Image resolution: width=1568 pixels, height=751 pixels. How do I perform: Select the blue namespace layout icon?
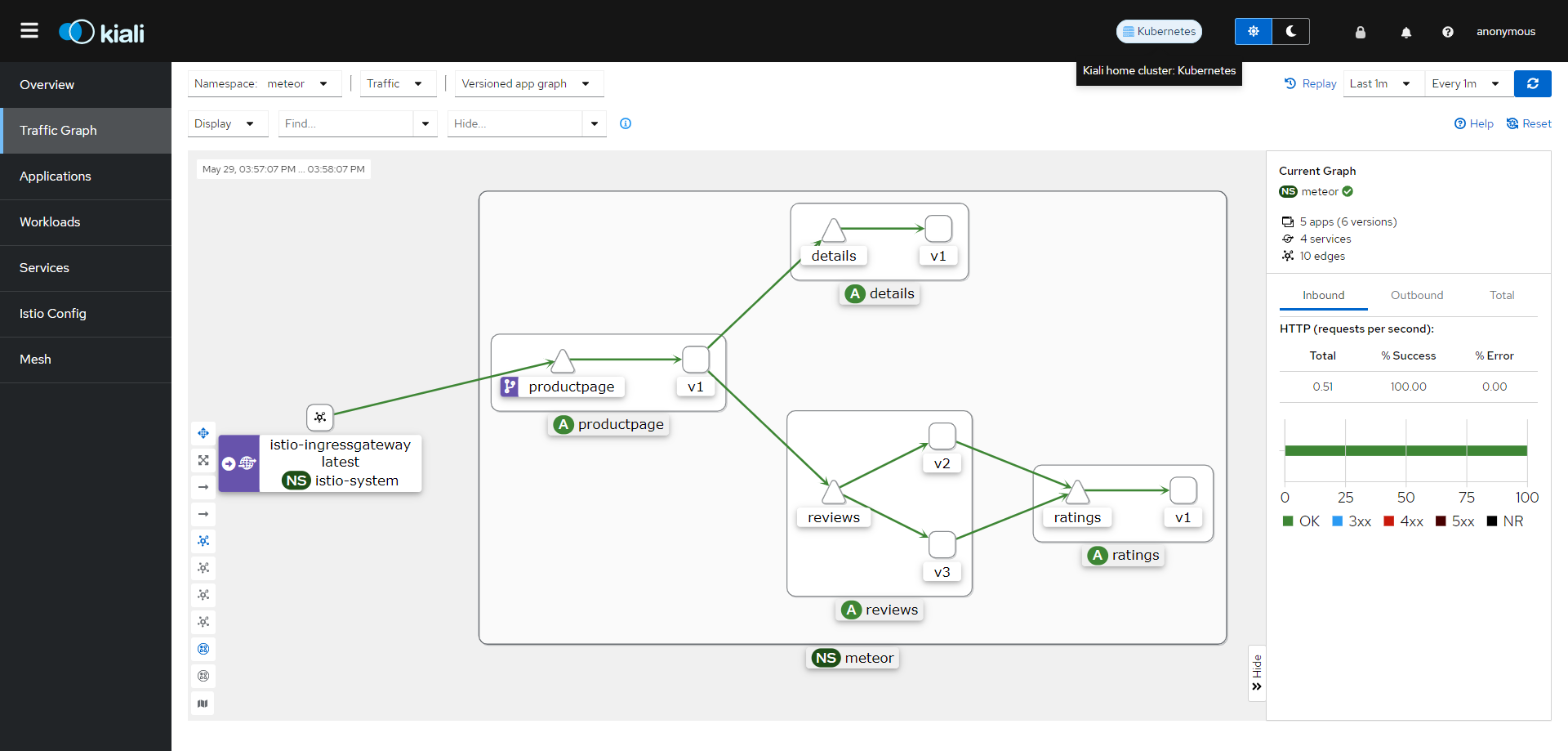pyautogui.click(x=203, y=649)
